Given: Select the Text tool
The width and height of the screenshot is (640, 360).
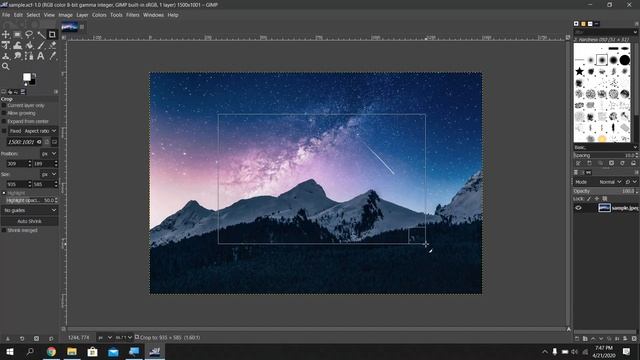Looking at the screenshot, I should [x=41, y=56].
